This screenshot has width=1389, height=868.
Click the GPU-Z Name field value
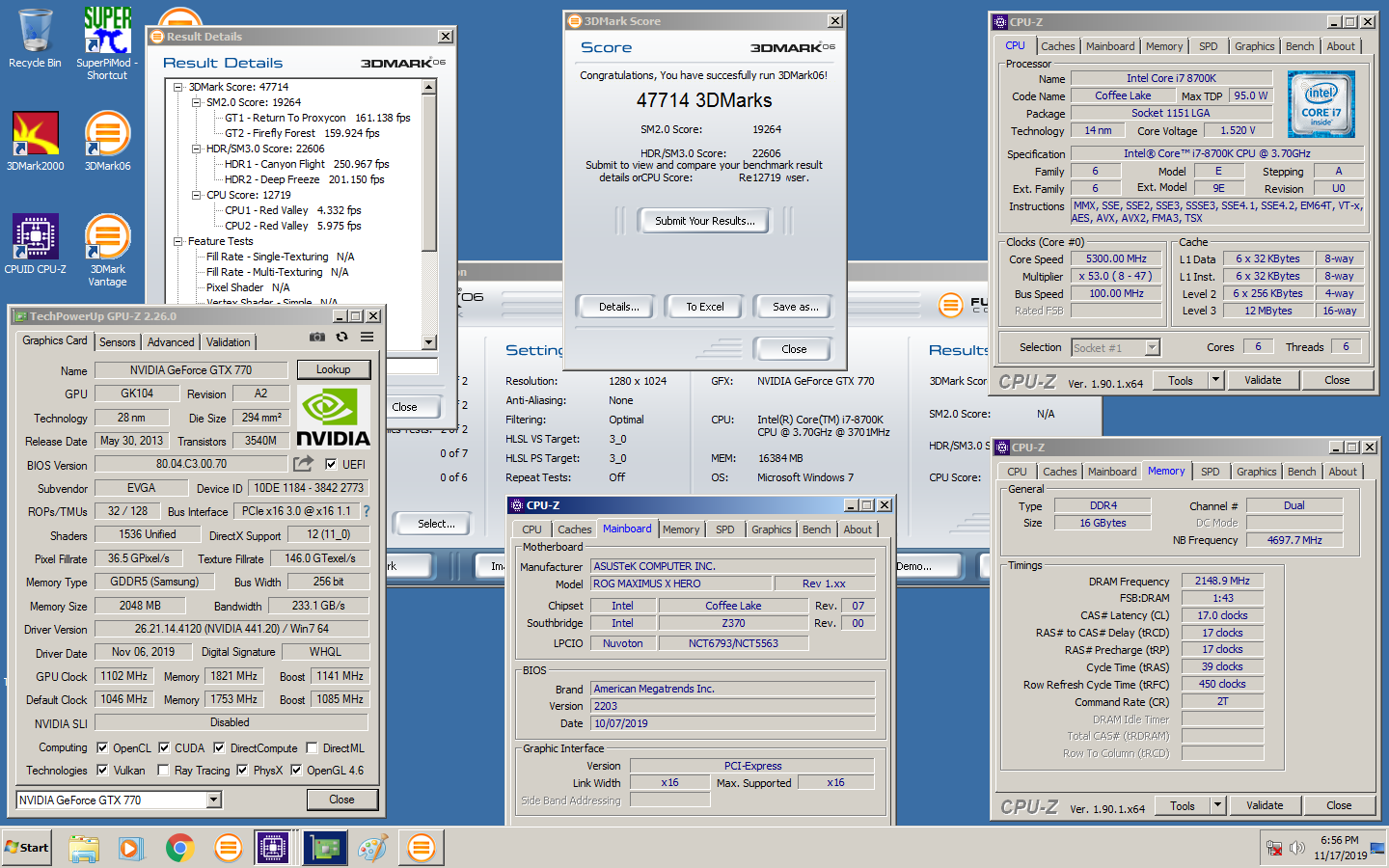[x=191, y=370]
